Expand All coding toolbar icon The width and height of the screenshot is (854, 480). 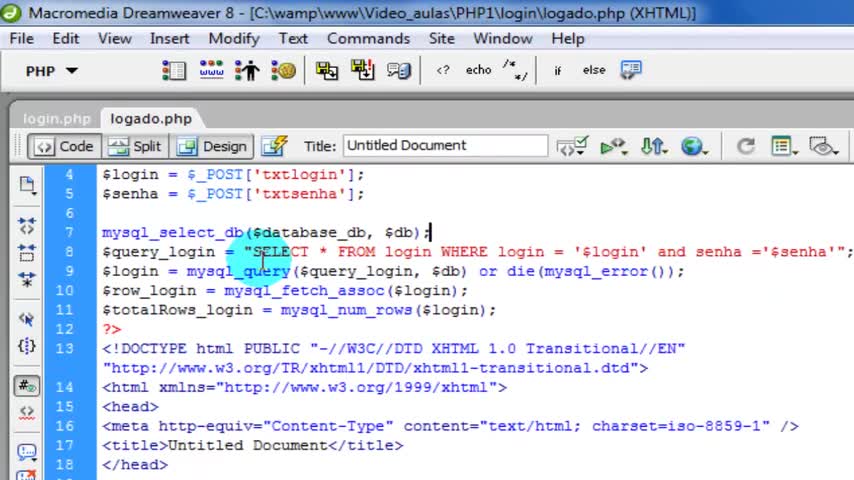coord(27,280)
